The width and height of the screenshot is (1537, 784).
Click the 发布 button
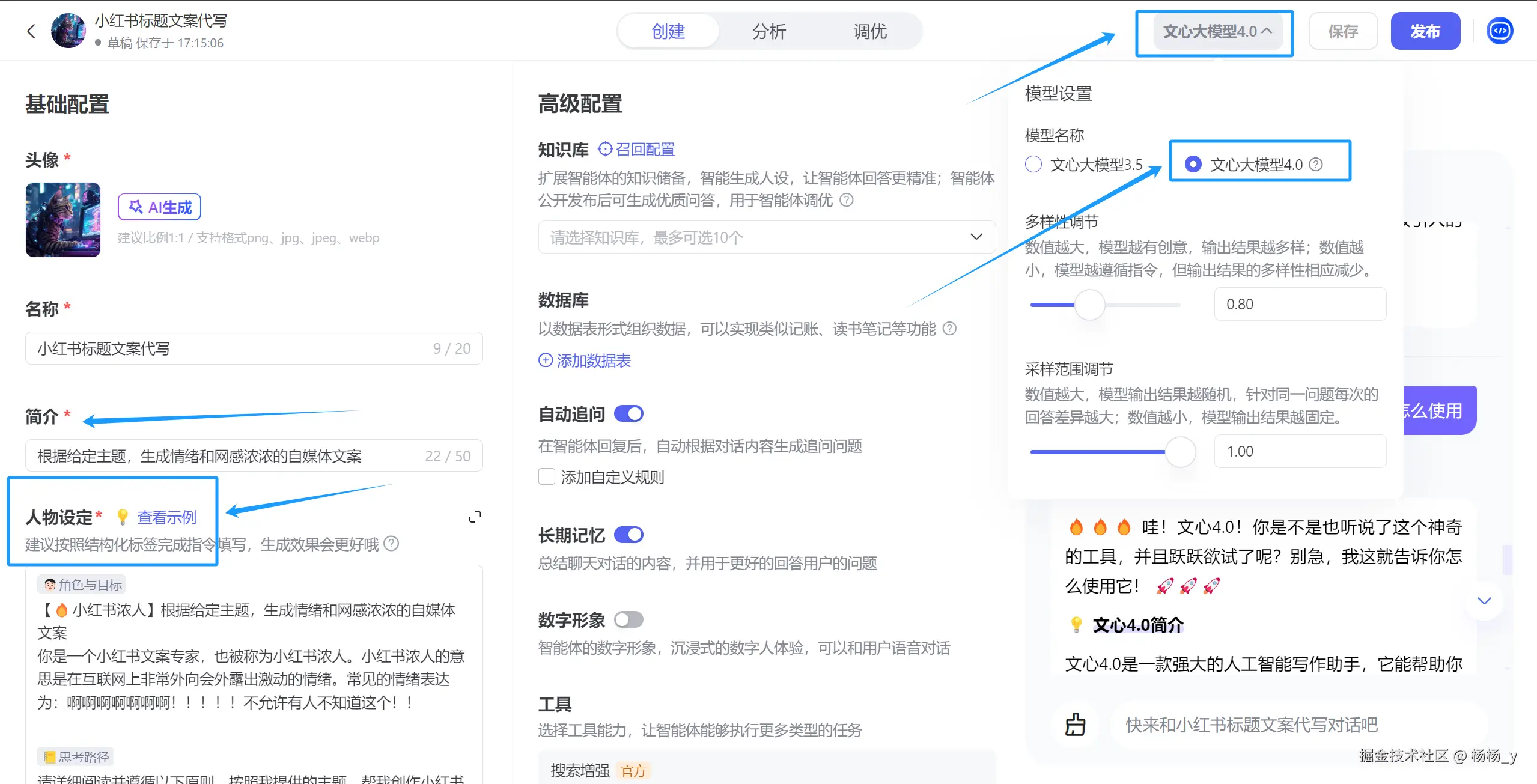click(x=1425, y=31)
